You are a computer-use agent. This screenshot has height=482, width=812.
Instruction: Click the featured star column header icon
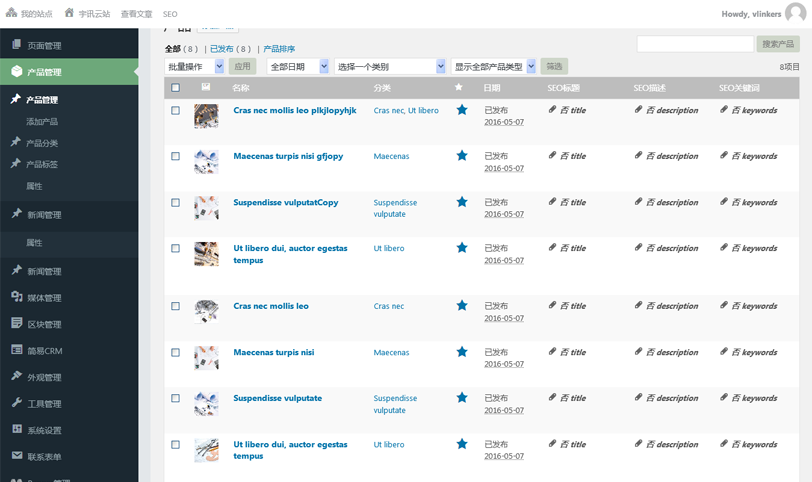(x=458, y=87)
